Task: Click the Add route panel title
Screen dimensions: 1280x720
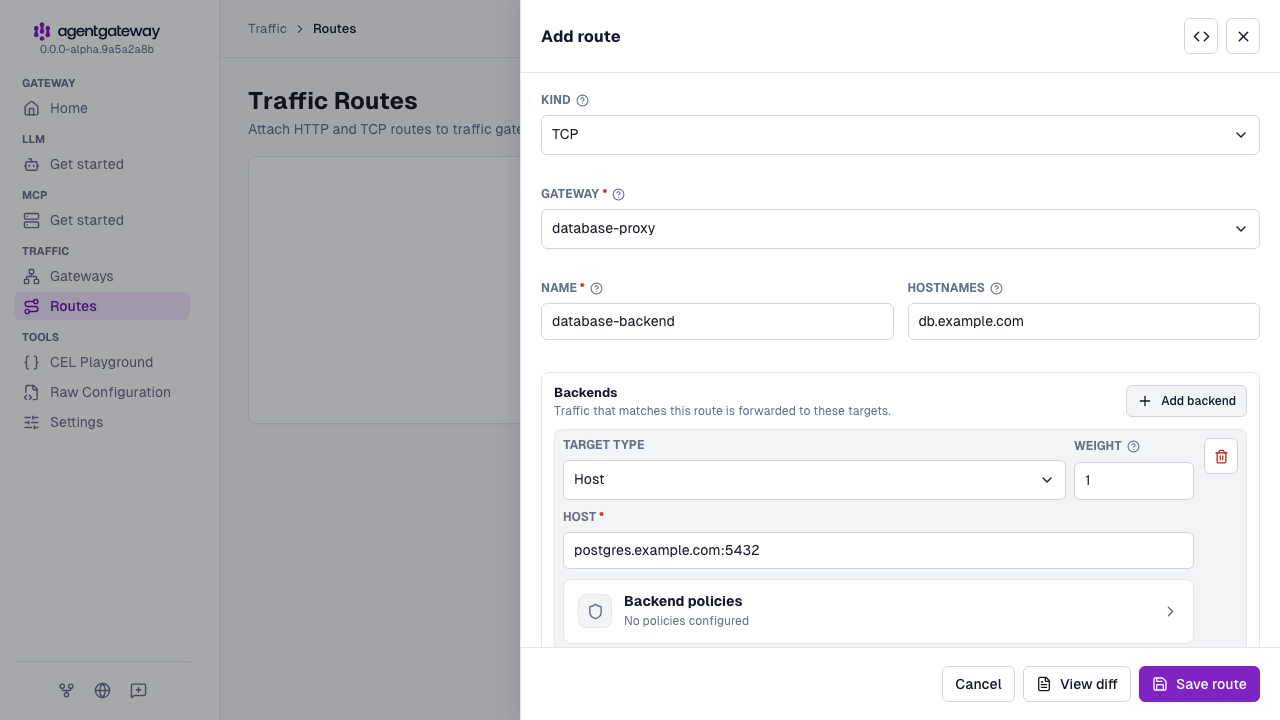Action: (580, 36)
